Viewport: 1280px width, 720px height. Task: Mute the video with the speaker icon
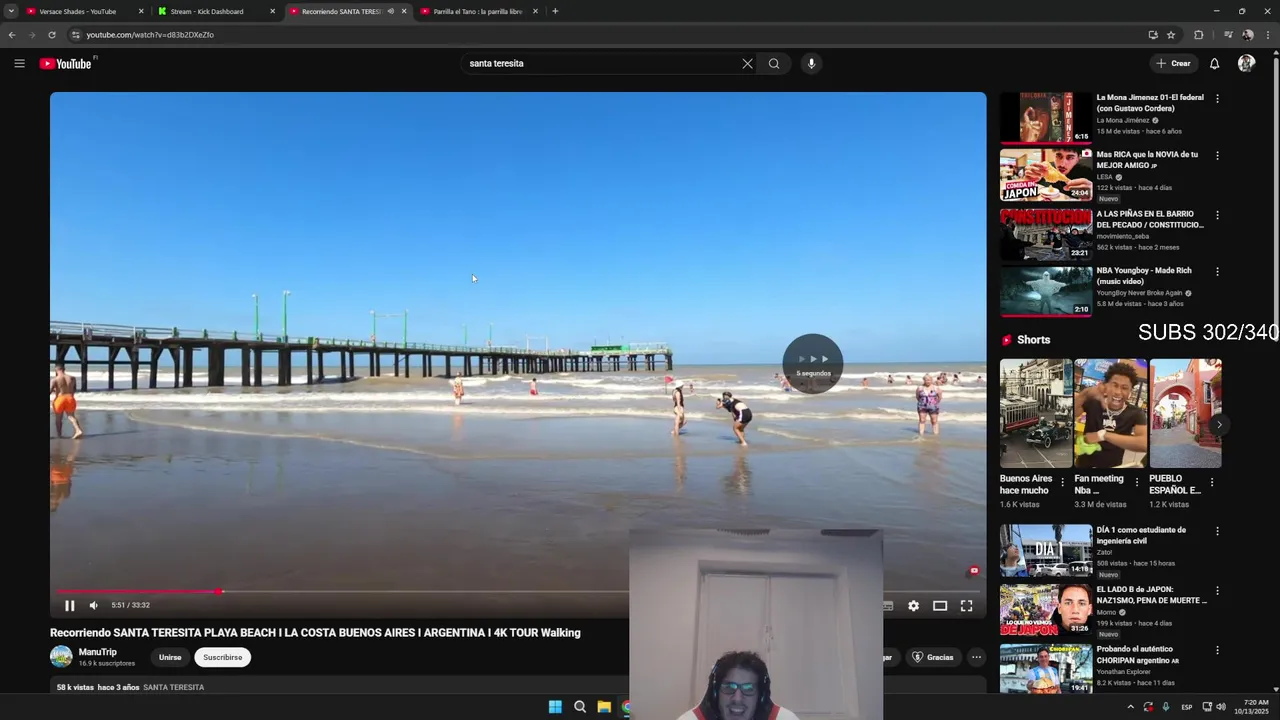click(x=94, y=605)
